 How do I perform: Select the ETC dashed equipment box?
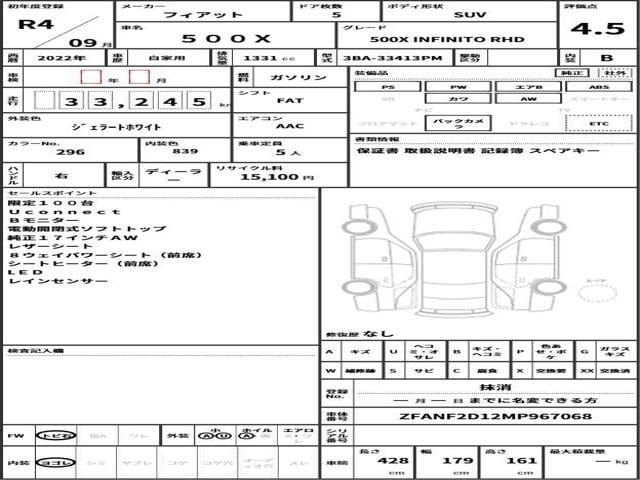[597, 123]
